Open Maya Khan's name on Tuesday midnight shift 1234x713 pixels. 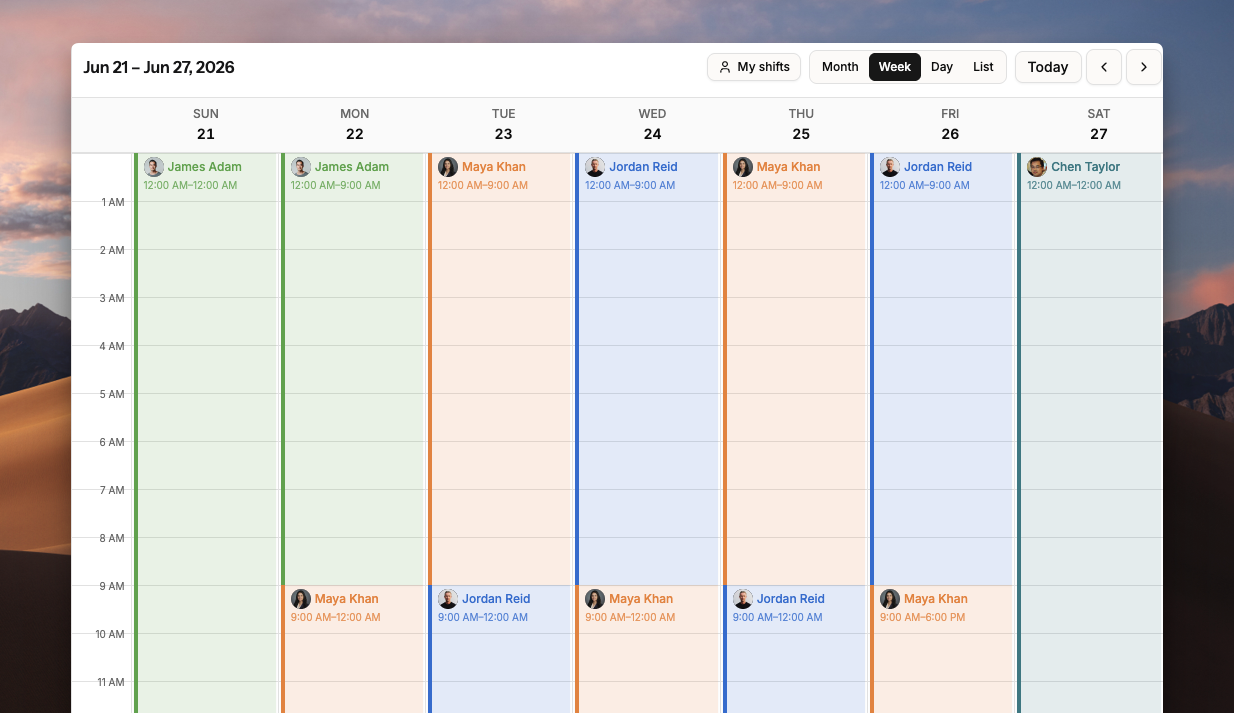(494, 167)
